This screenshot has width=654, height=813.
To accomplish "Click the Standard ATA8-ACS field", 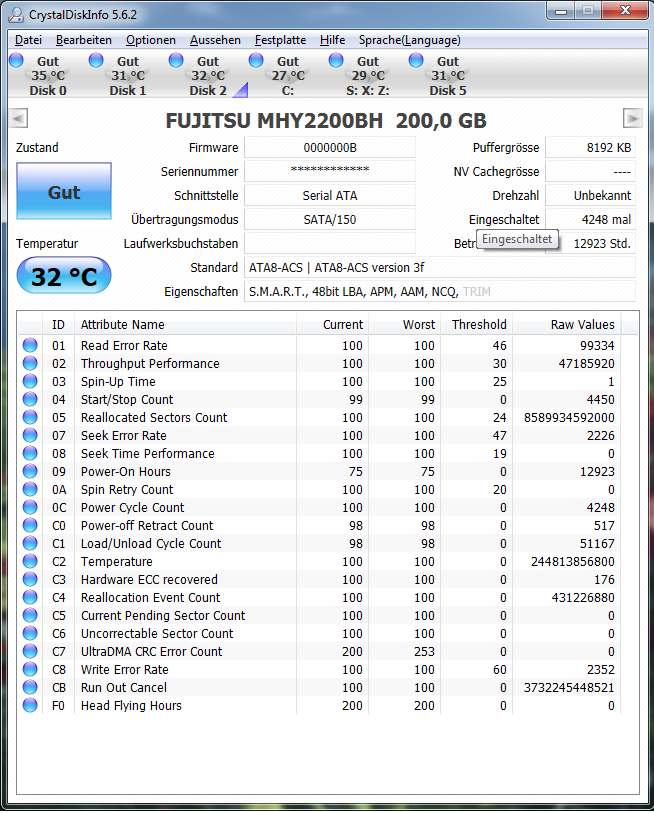I will (440, 268).
